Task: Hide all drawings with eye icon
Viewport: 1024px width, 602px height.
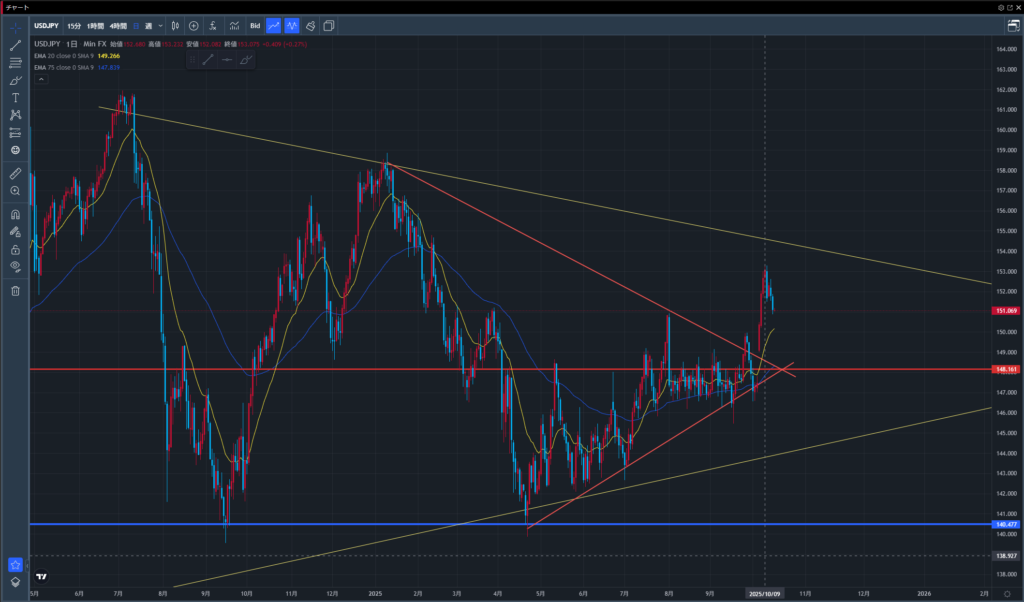Action: (x=15, y=266)
